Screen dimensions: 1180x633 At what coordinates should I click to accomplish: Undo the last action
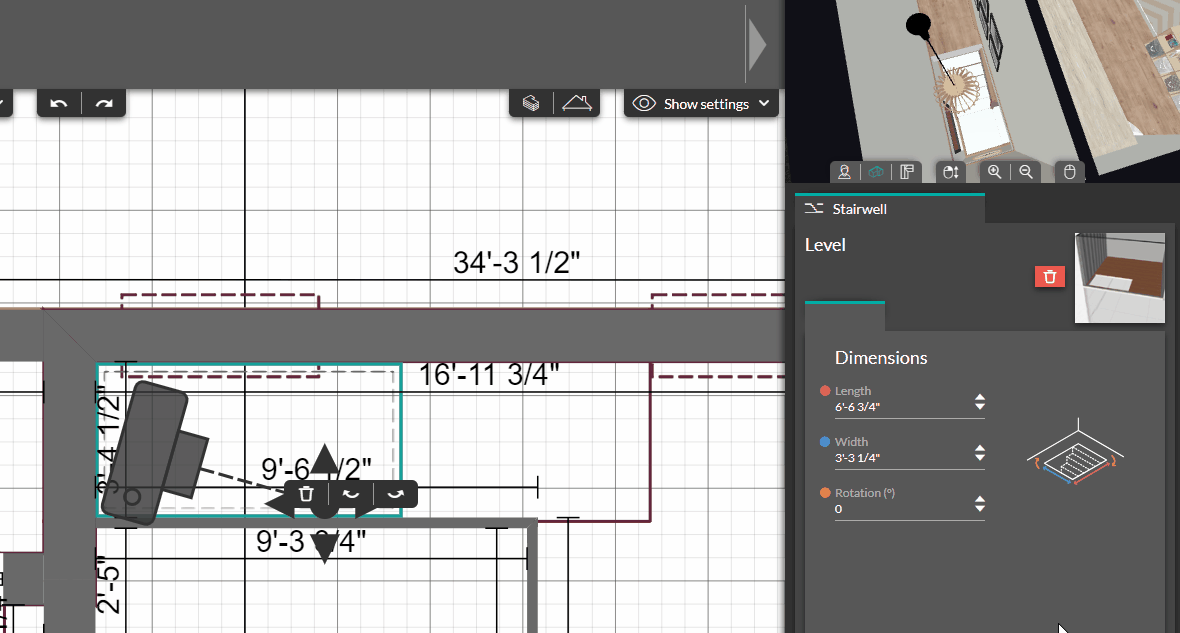tap(58, 103)
